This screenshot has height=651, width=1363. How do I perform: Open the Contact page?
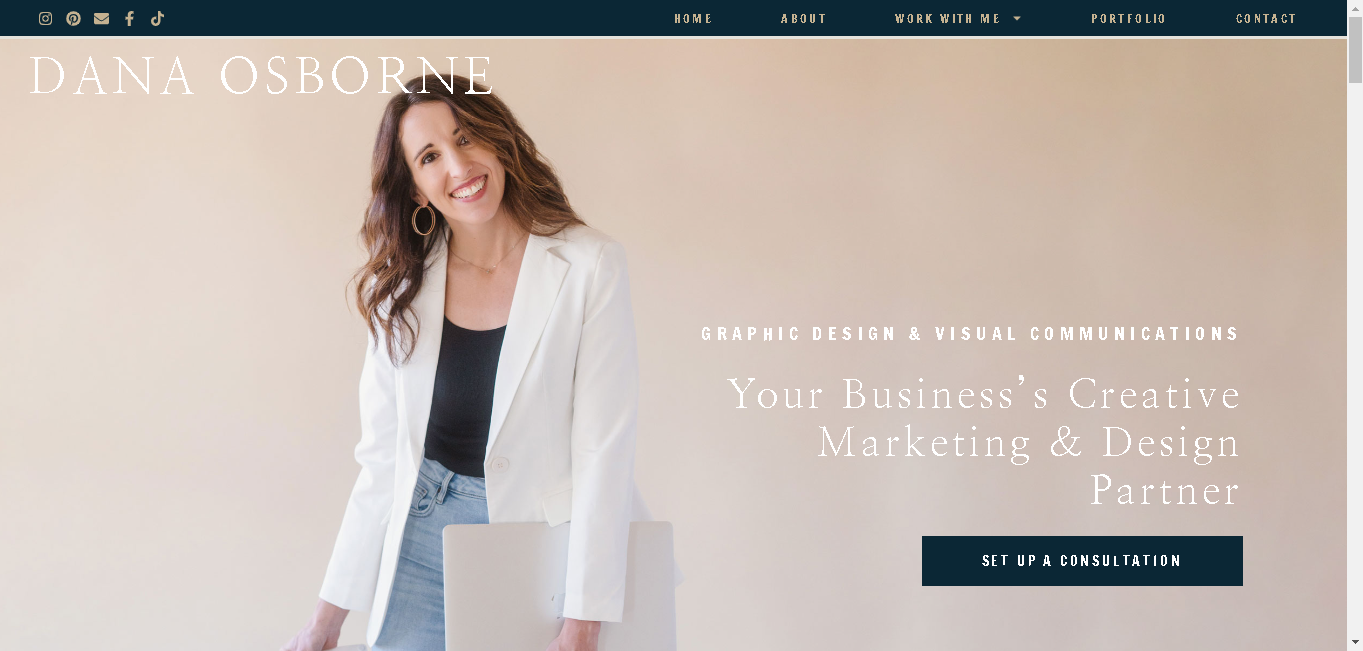point(1266,19)
